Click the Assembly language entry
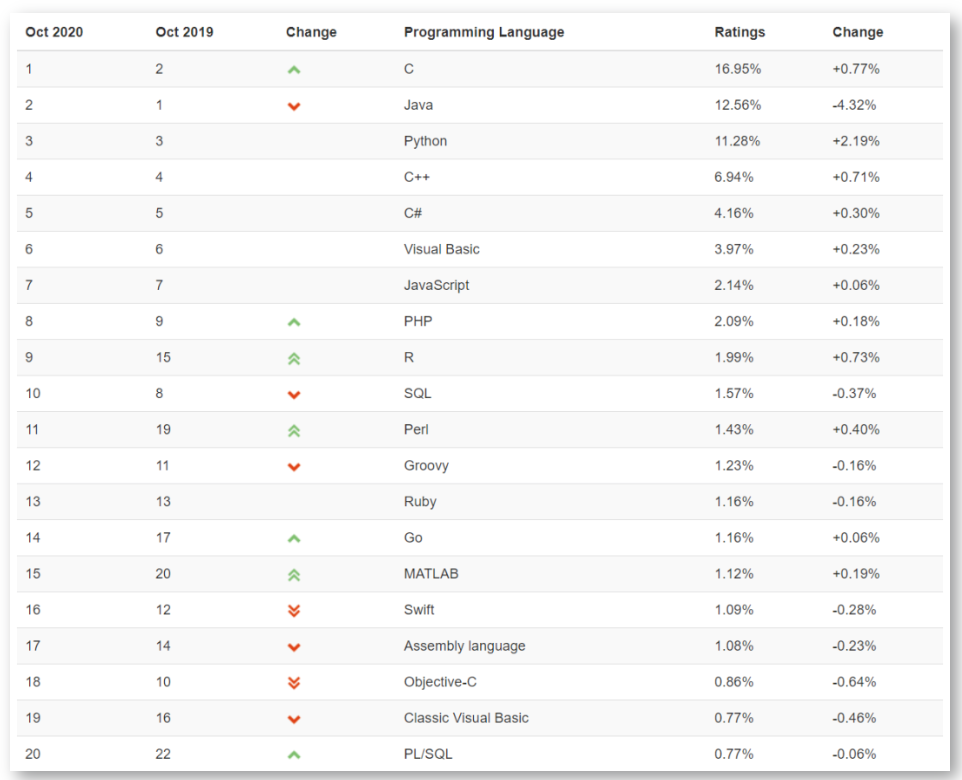 [464, 645]
